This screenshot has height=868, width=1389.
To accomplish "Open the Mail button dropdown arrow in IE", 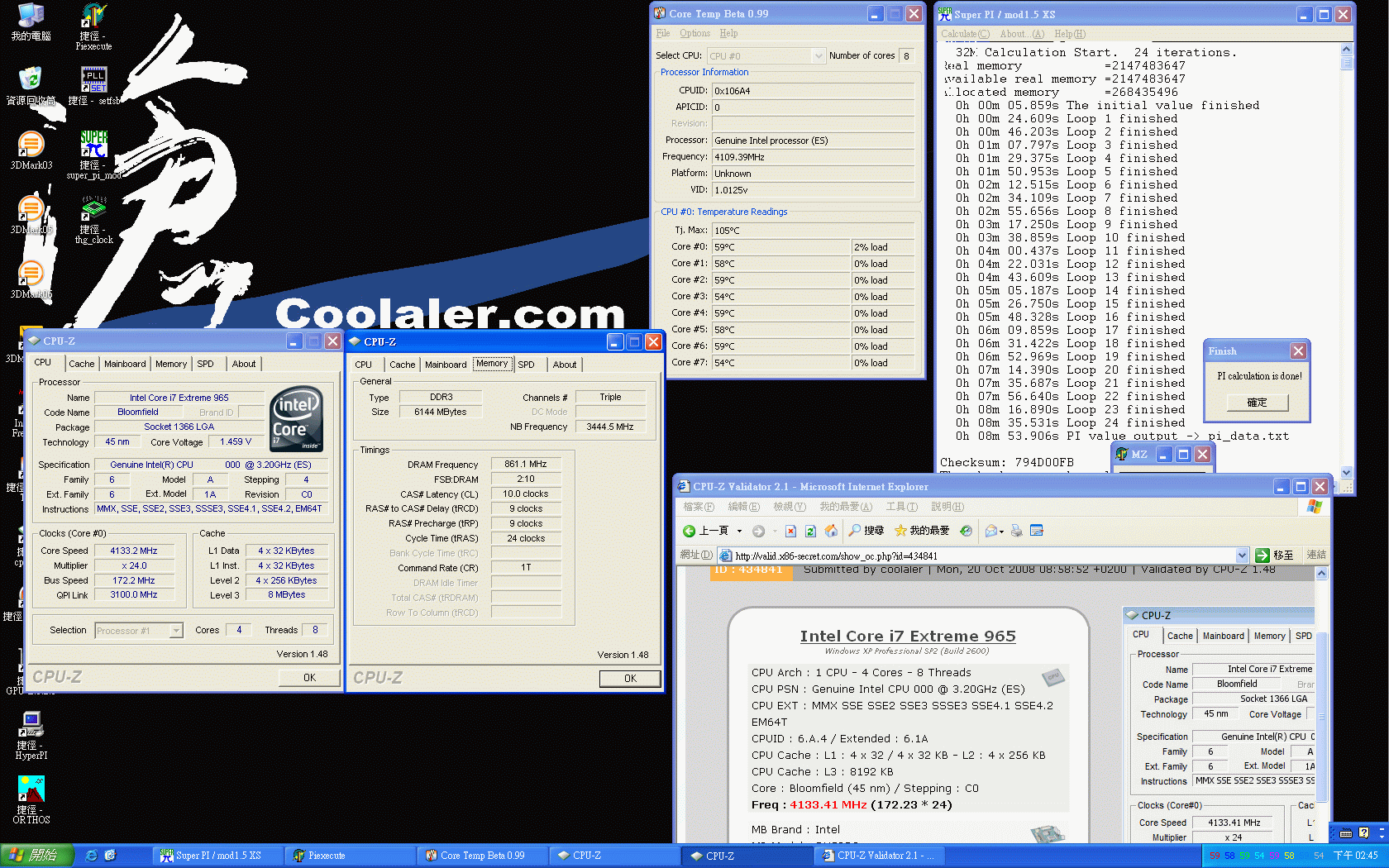I will tap(1001, 532).
